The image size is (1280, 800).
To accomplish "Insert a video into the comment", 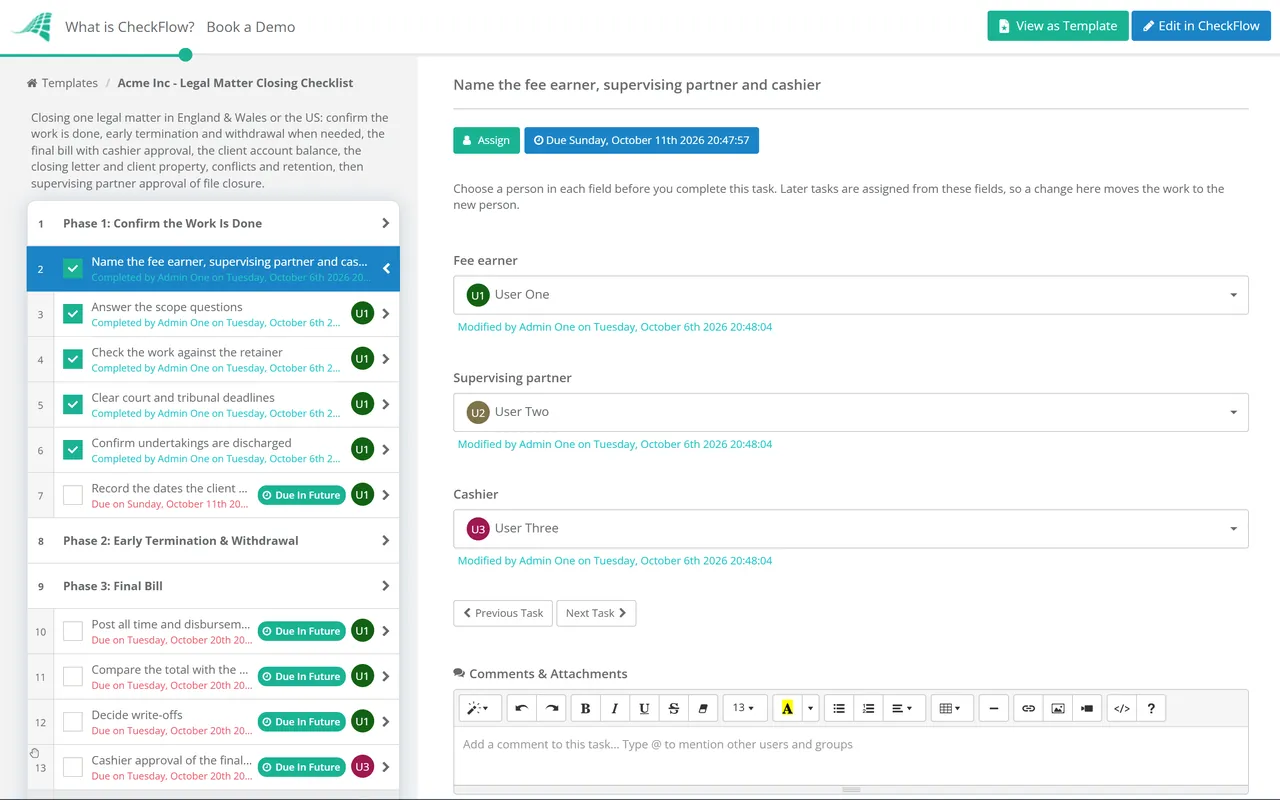I will click(x=1087, y=708).
